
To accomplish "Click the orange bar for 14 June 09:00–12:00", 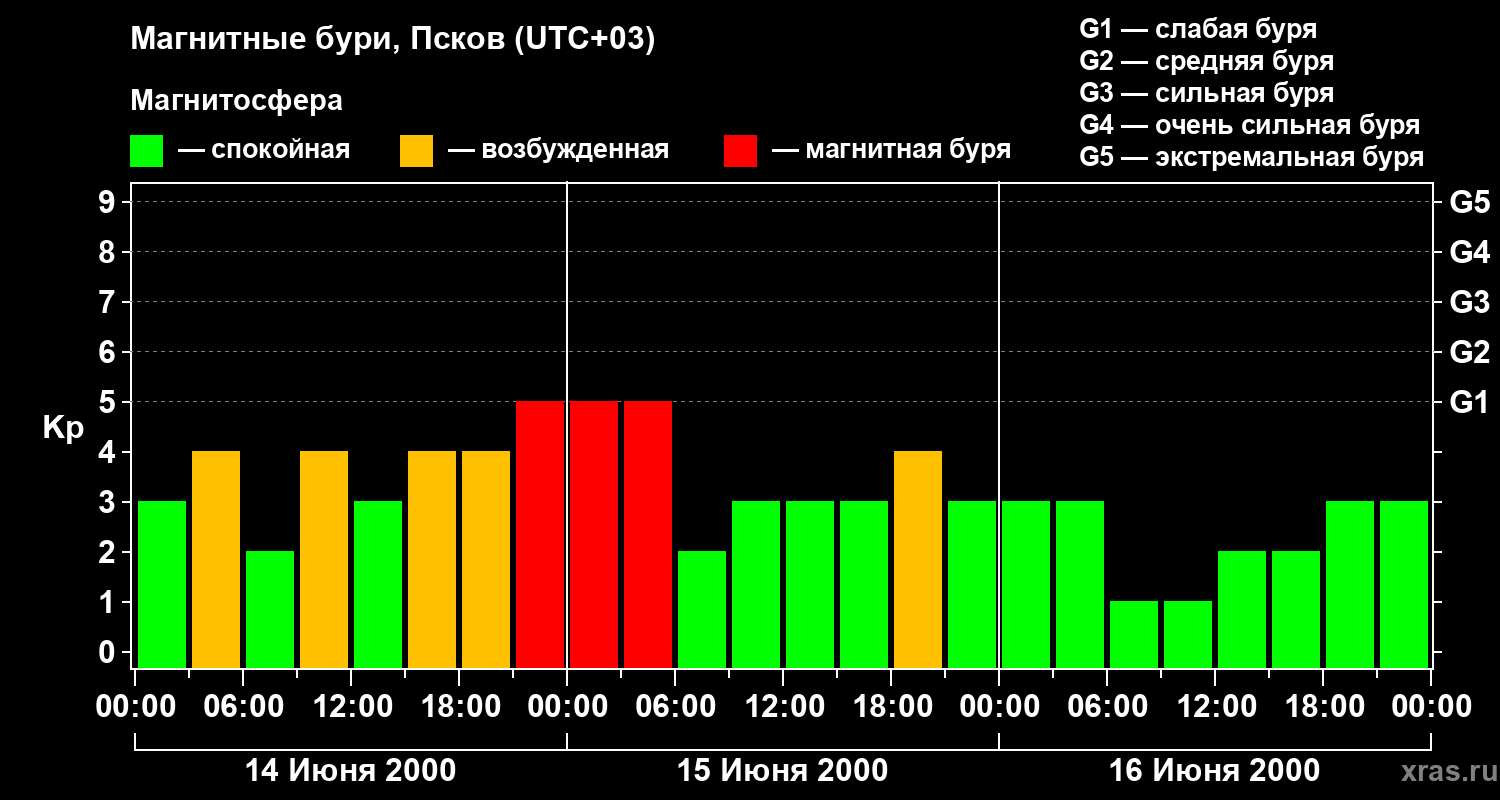I will [324, 559].
